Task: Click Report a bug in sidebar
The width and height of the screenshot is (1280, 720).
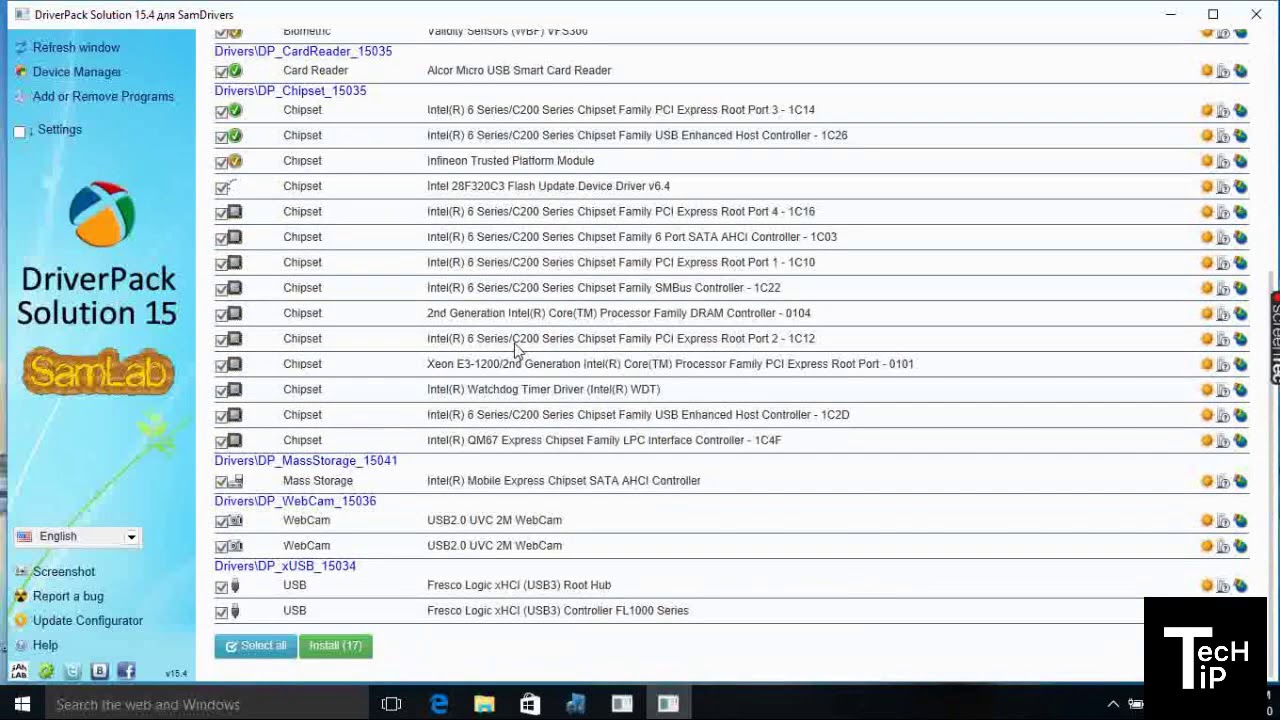Action: click(x=68, y=596)
